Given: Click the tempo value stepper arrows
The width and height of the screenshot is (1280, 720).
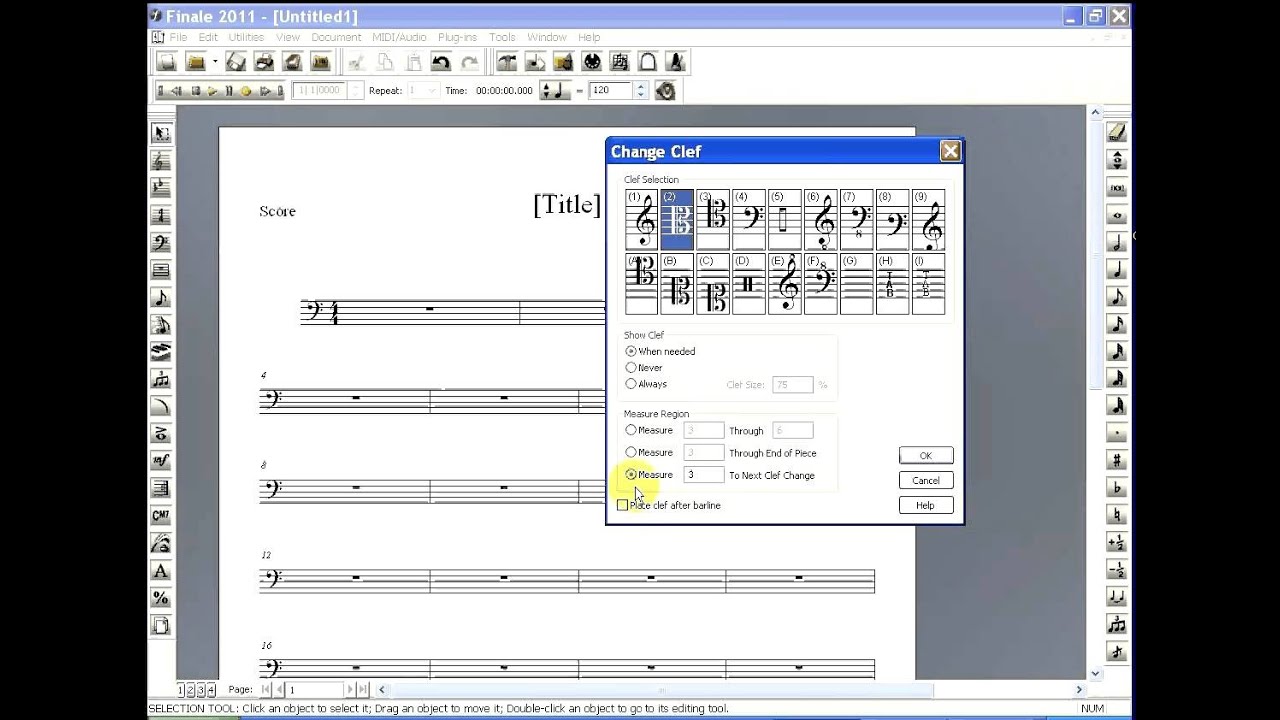Looking at the screenshot, I should 640,90.
